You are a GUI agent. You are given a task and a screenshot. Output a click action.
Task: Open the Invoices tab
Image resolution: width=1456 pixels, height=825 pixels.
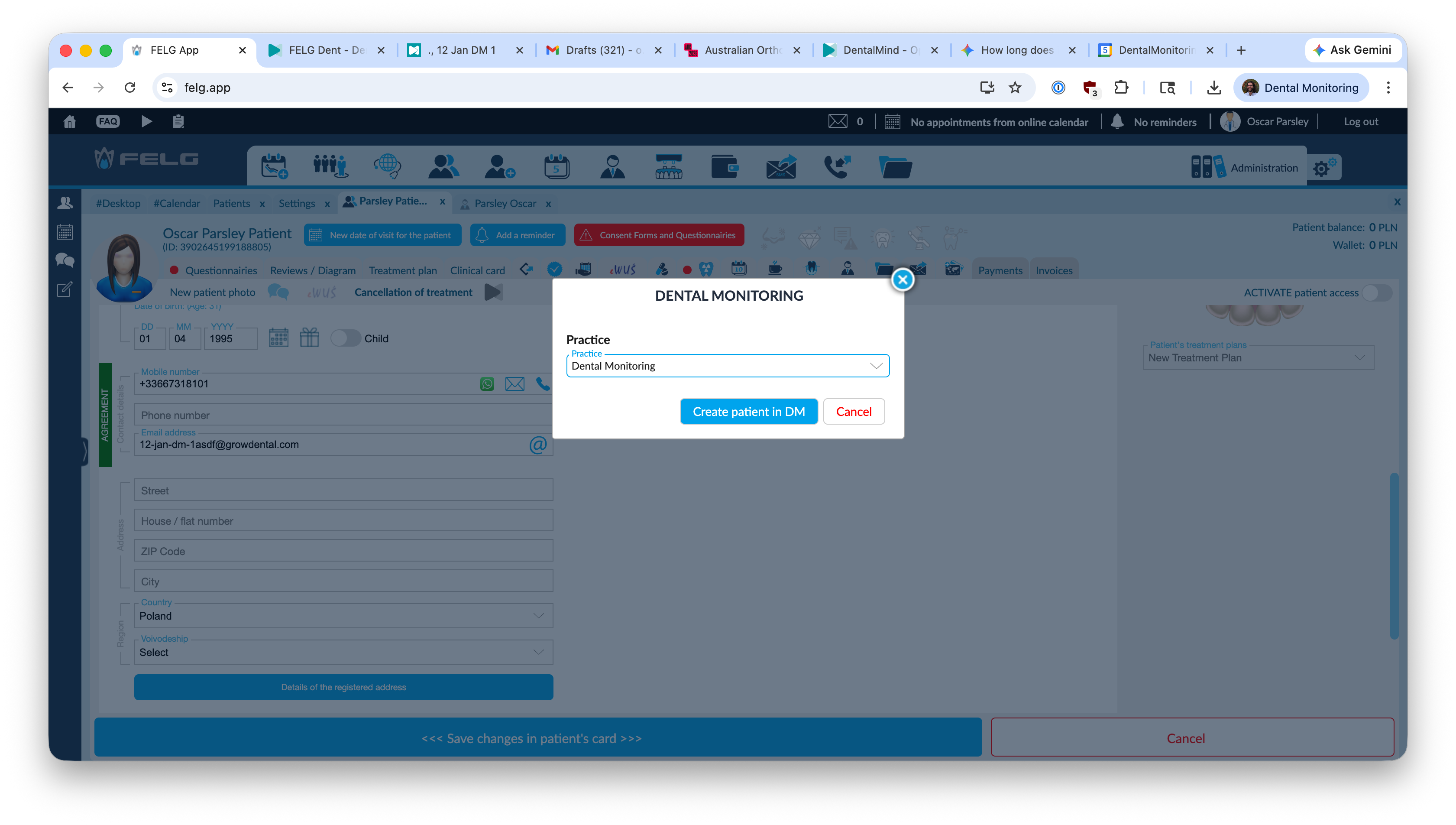click(x=1053, y=270)
